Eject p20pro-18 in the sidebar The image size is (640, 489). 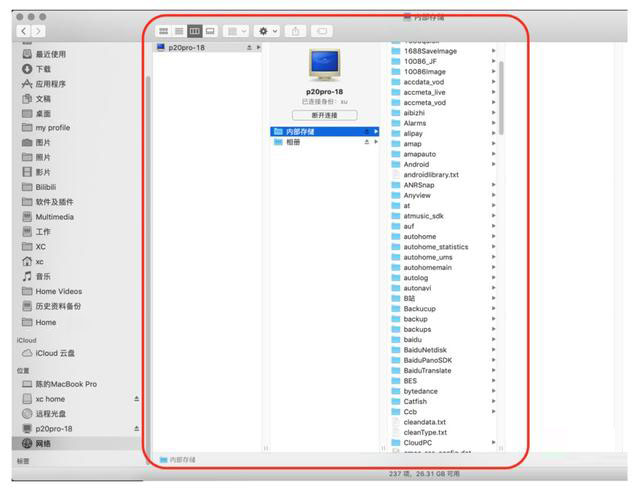pos(137,429)
